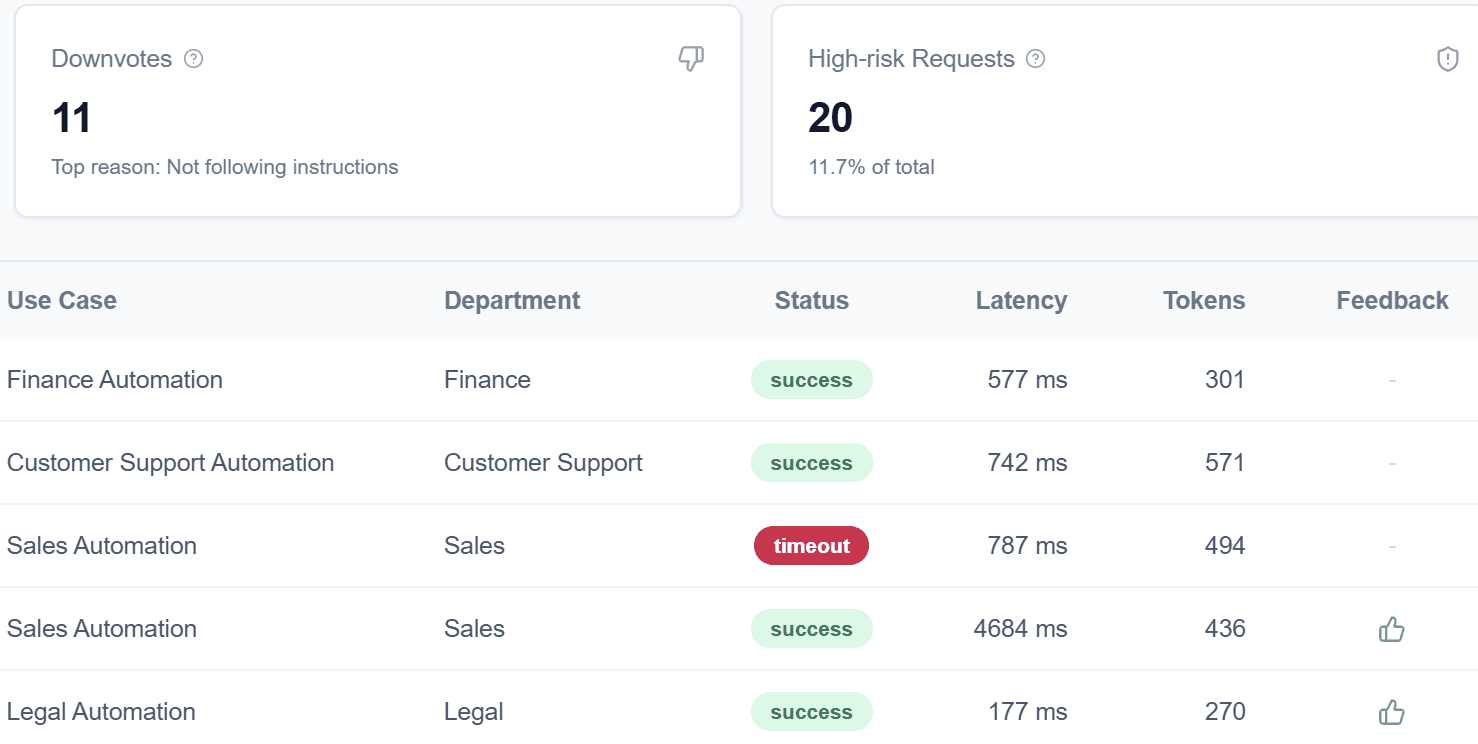
Task: Click the Department column header
Action: click(512, 300)
